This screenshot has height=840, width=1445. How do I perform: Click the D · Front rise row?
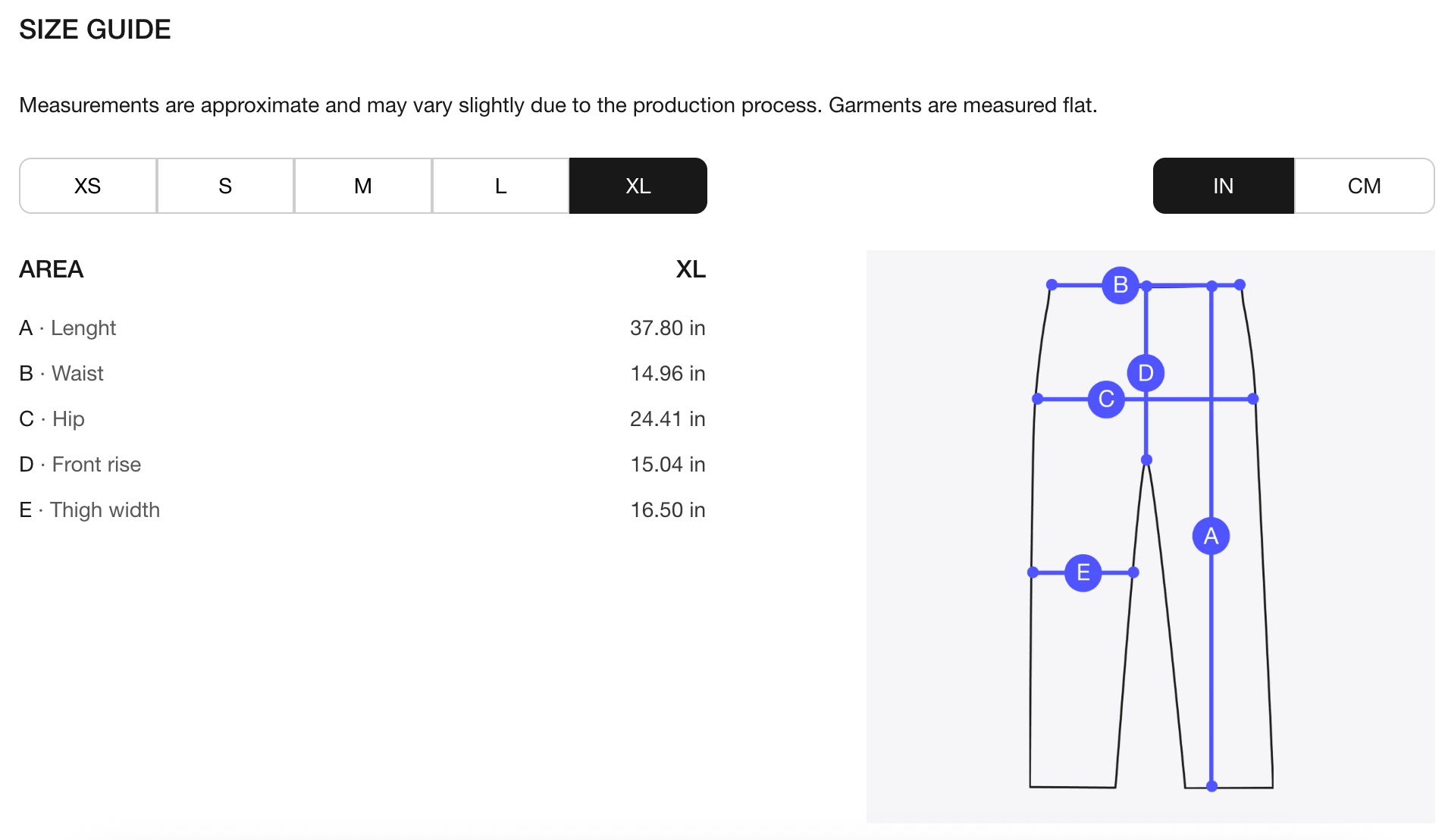[x=80, y=465]
